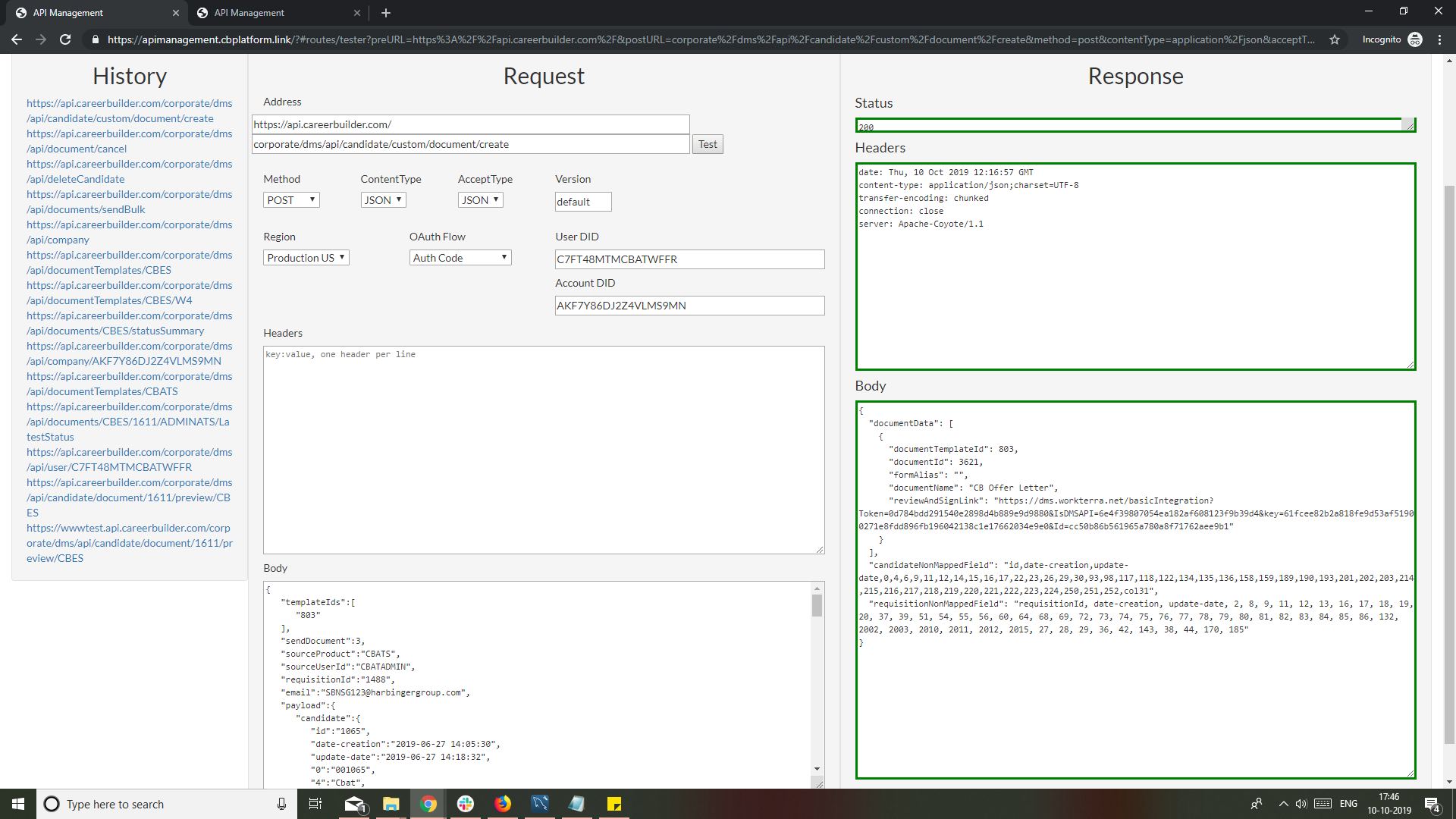The image size is (1456, 819).
Task: Open the Incognito profile icon
Action: pos(1415,39)
